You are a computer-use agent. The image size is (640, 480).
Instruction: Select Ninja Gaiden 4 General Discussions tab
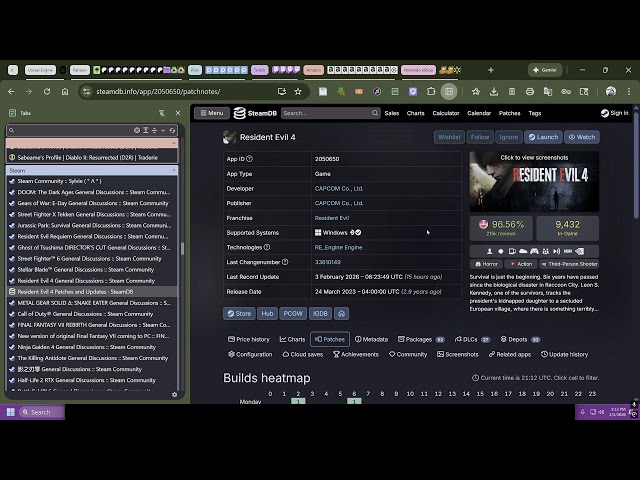point(92,347)
